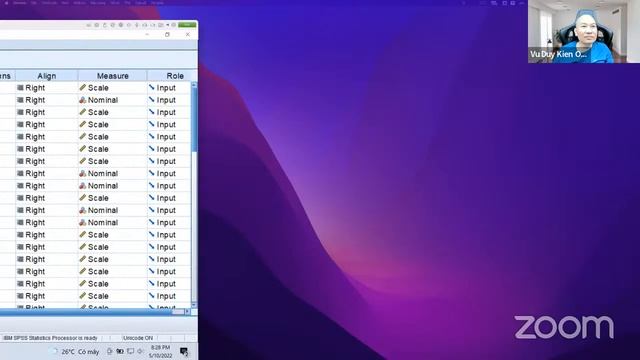Minimize the SPSS window
Screen dimensions: 640x360
(147, 35)
